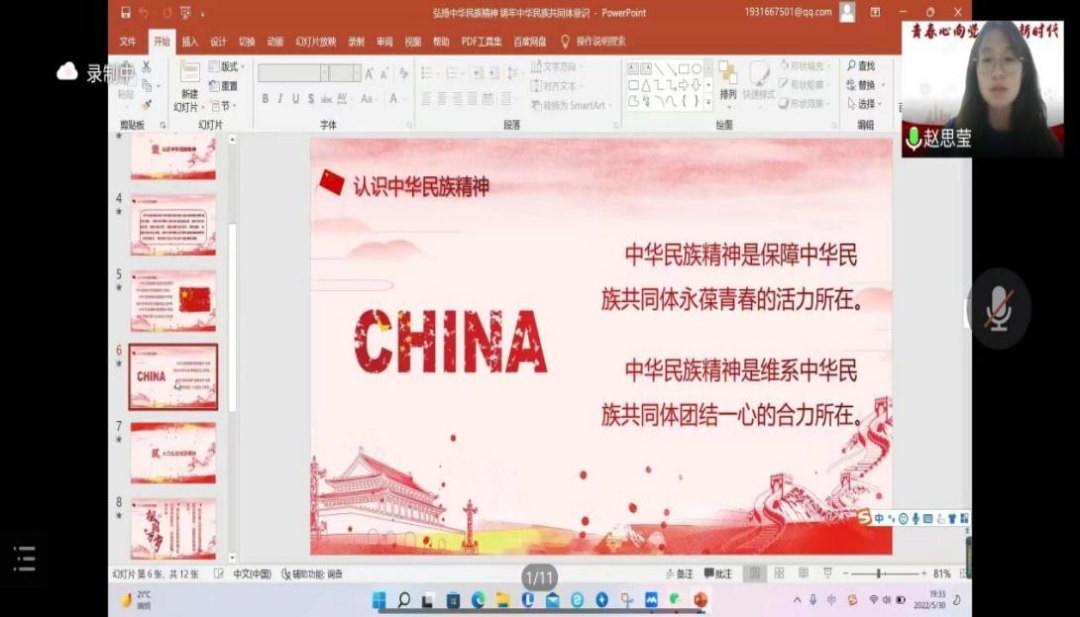Click the PowerPoint icon in the taskbar
The image size is (1080, 617).
tap(700, 600)
